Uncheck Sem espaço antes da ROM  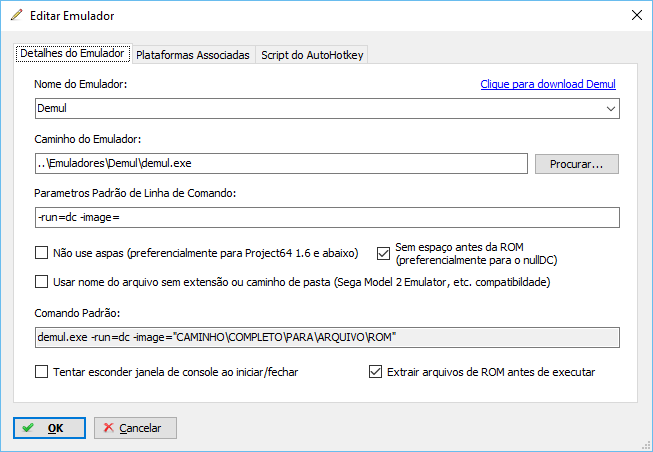[384, 253]
